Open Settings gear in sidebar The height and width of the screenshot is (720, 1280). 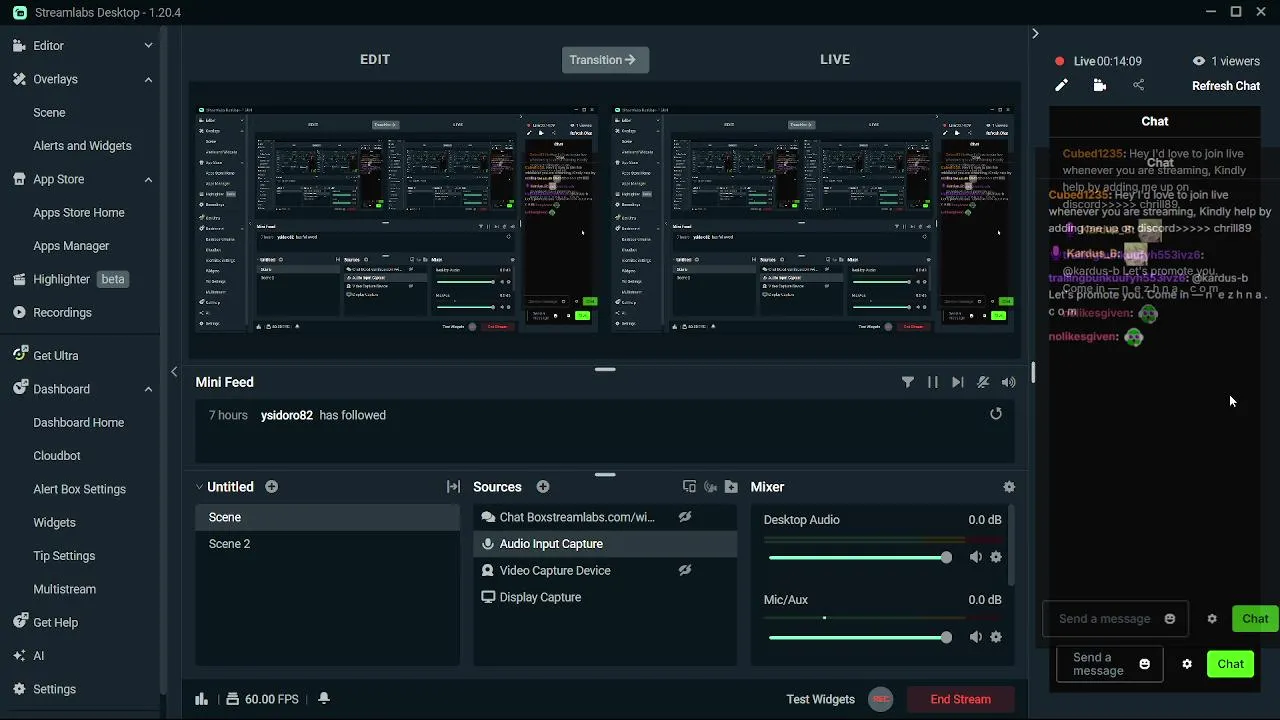point(19,689)
